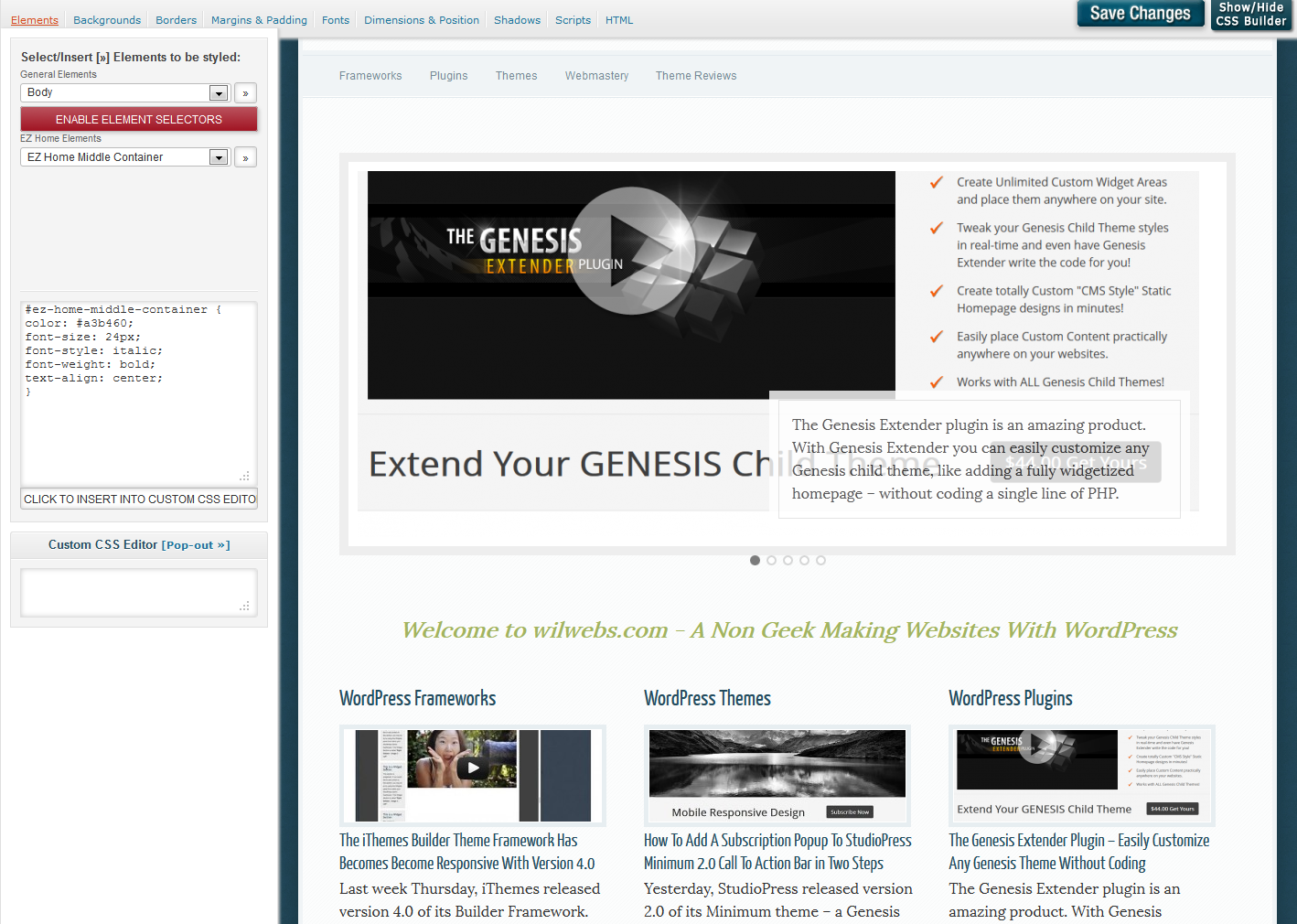This screenshot has width=1297, height=924.
Task: Click insert arrow beside EZ Home Middle Container
Action: point(245,157)
